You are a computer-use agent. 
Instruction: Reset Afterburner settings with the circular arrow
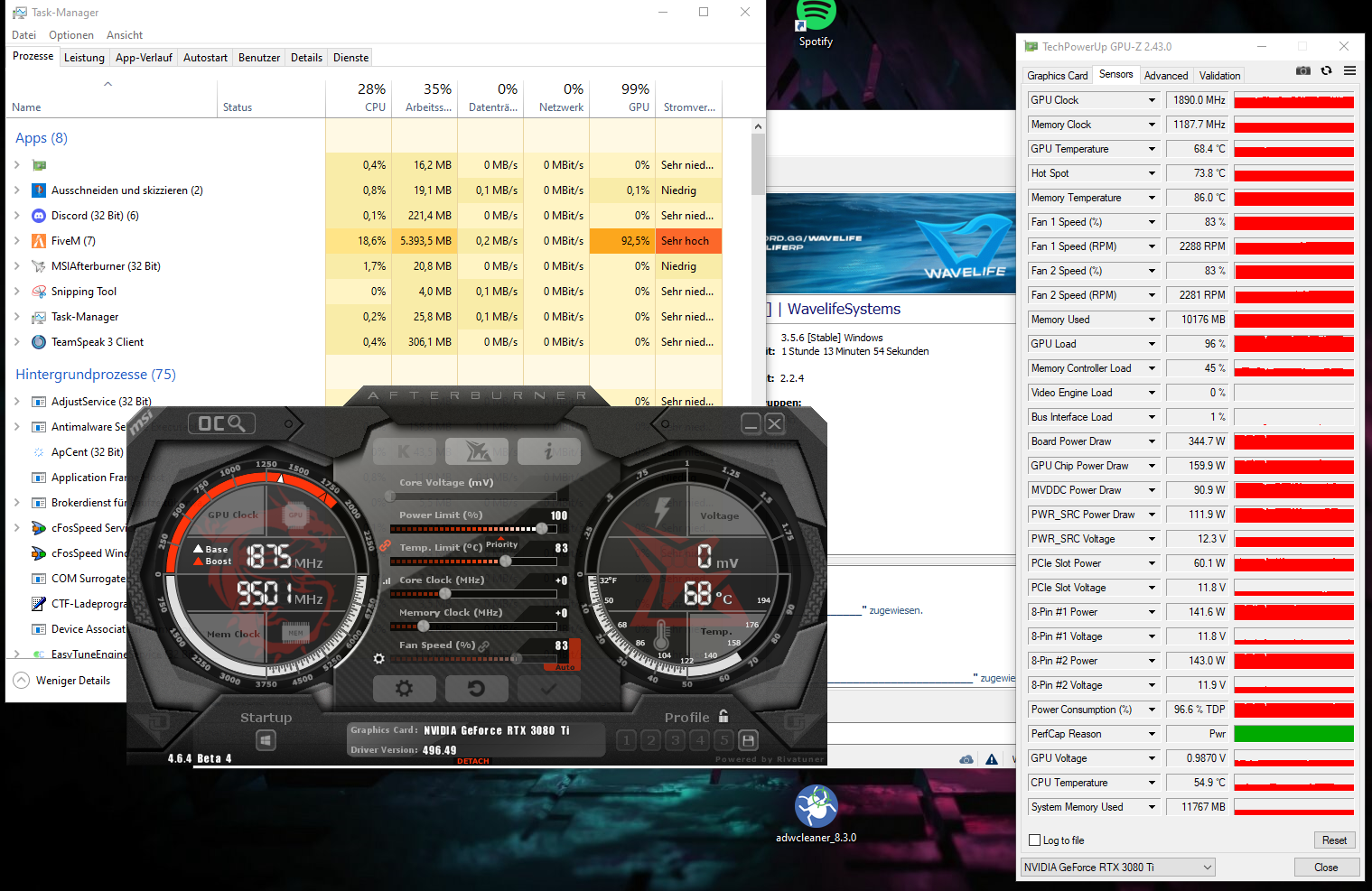click(477, 689)
